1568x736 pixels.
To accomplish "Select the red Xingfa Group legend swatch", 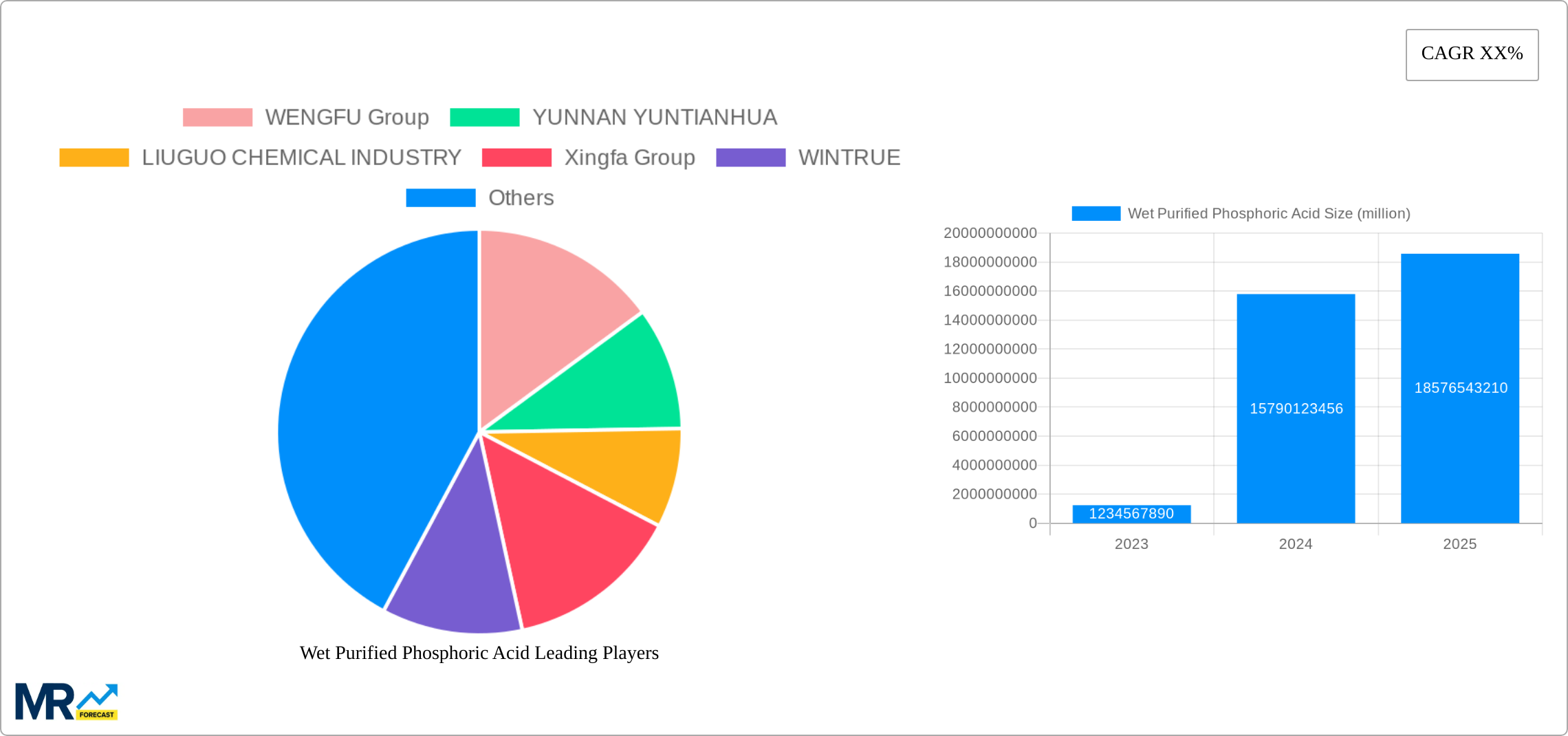I will pos(516,157).
